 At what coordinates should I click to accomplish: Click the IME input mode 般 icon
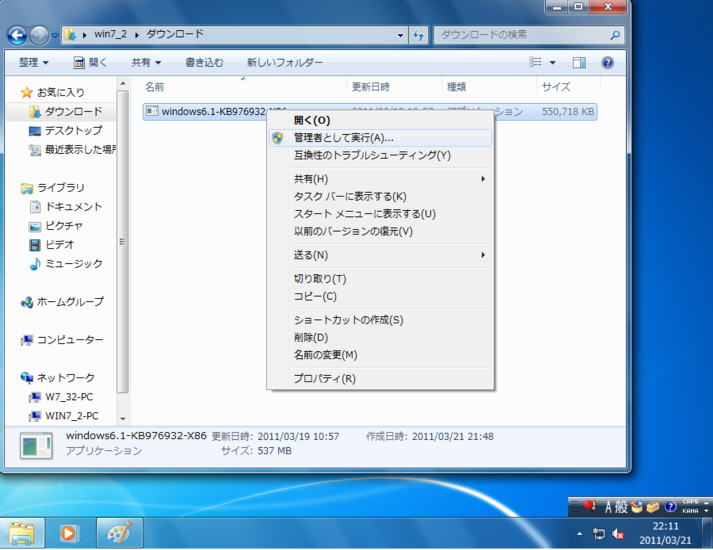622,506
